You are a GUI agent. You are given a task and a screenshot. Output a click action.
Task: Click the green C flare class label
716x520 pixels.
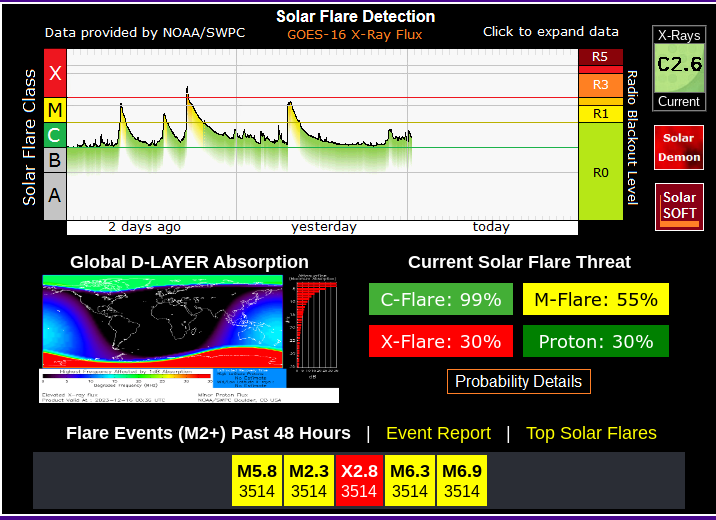(x=55, y=135)
